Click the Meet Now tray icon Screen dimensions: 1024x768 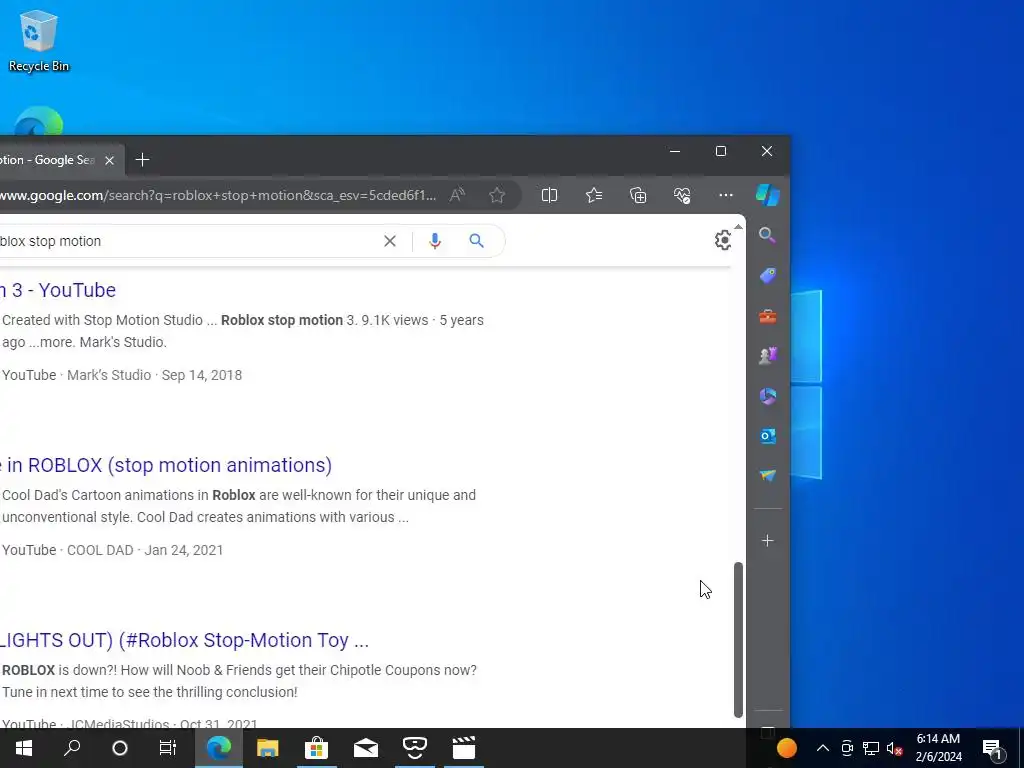point(847,748)
